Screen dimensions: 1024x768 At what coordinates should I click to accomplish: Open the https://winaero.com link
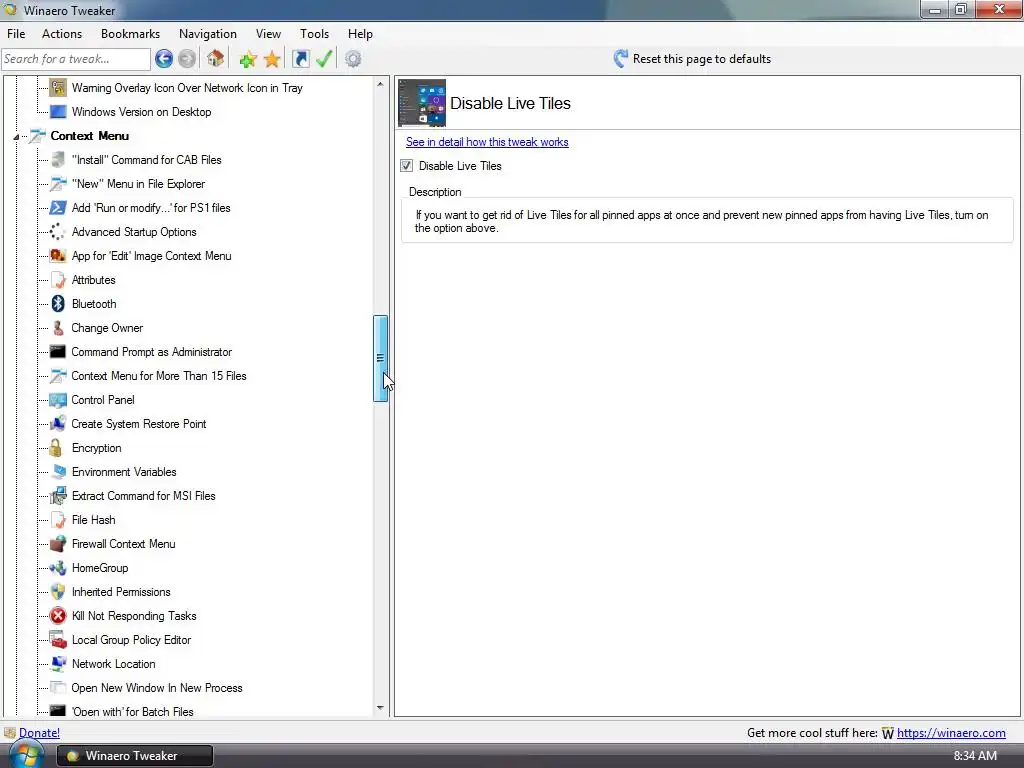tap(951, 733)
